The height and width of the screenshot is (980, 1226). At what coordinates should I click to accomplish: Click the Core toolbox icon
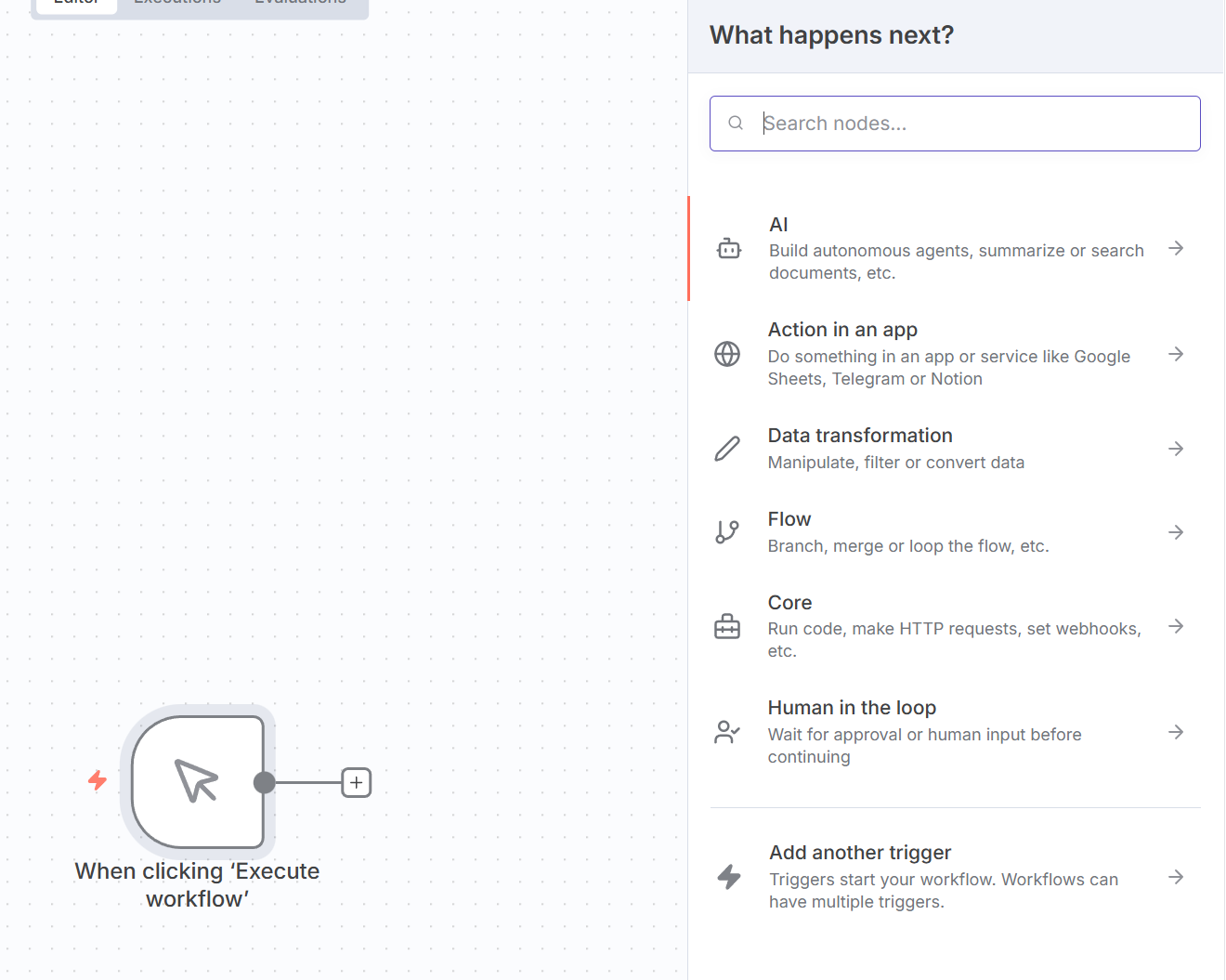coord(727,627)
